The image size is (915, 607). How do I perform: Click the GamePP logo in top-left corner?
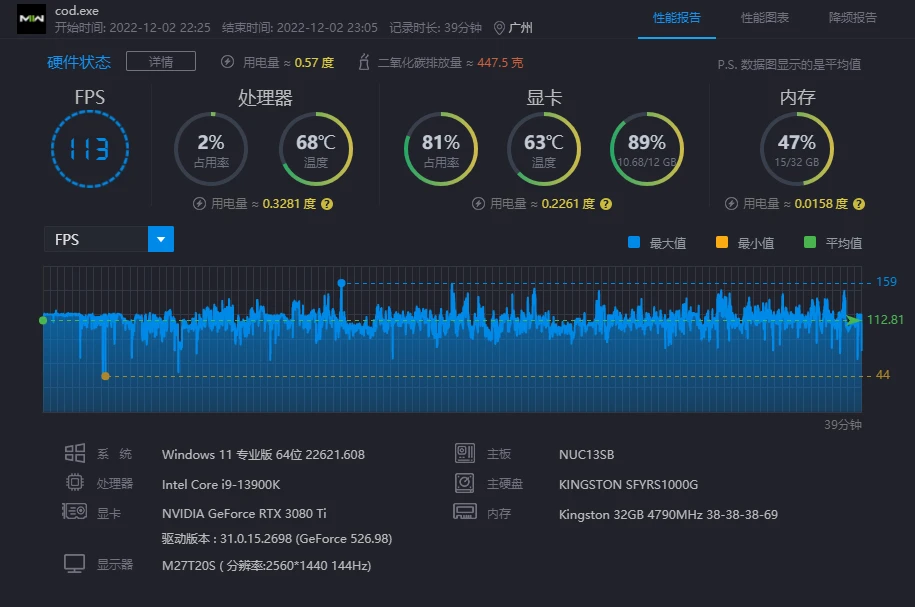(x=31, y=18)
